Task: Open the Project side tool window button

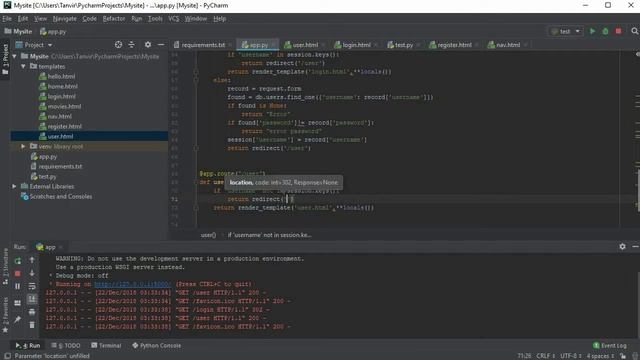Action: point(5,60)
